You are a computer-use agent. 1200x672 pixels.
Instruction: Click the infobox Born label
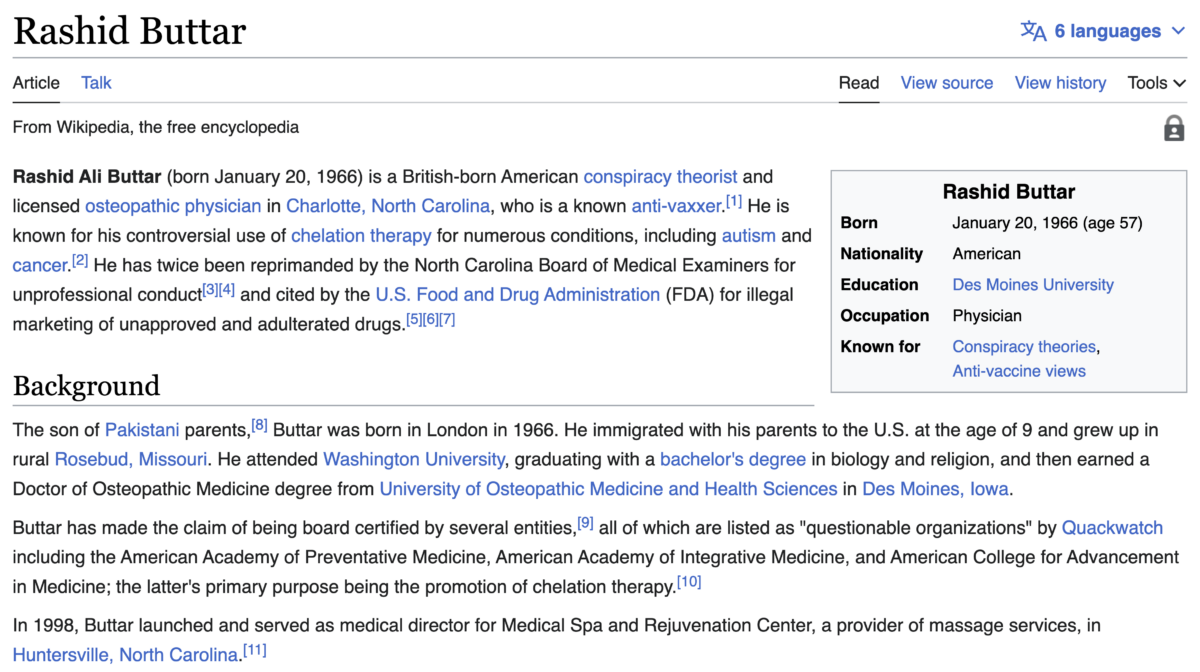coord(859,223)
